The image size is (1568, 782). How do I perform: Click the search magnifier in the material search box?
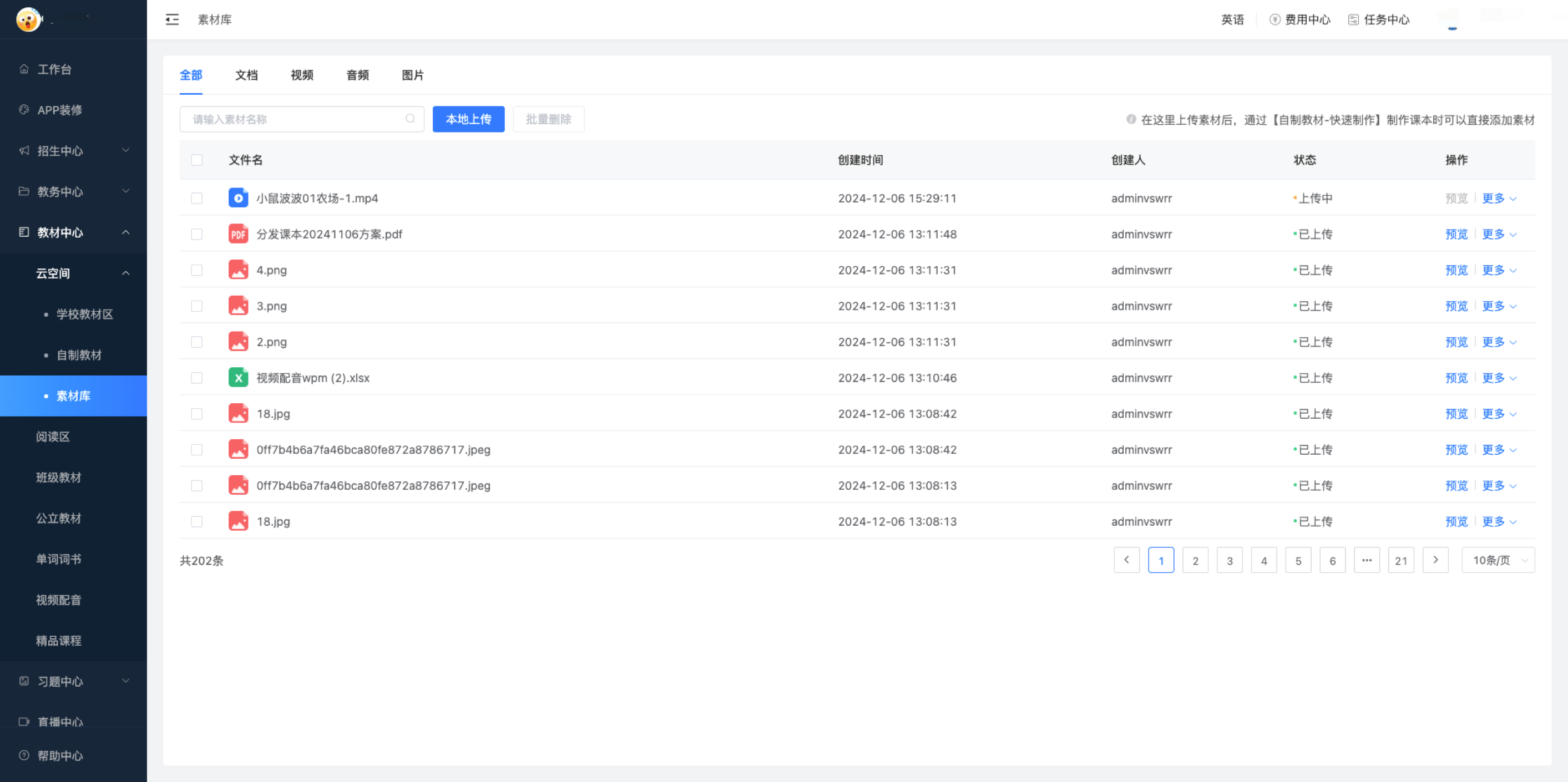[410, 119]
